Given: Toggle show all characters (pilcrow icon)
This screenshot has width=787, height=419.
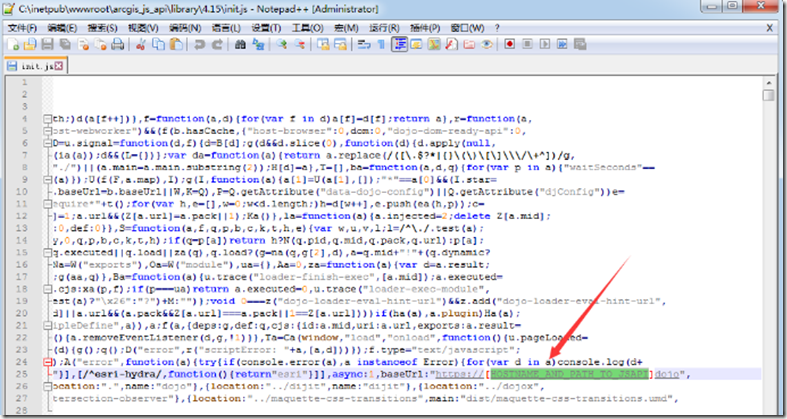Looking at the screenshot, I should point(381,44).
